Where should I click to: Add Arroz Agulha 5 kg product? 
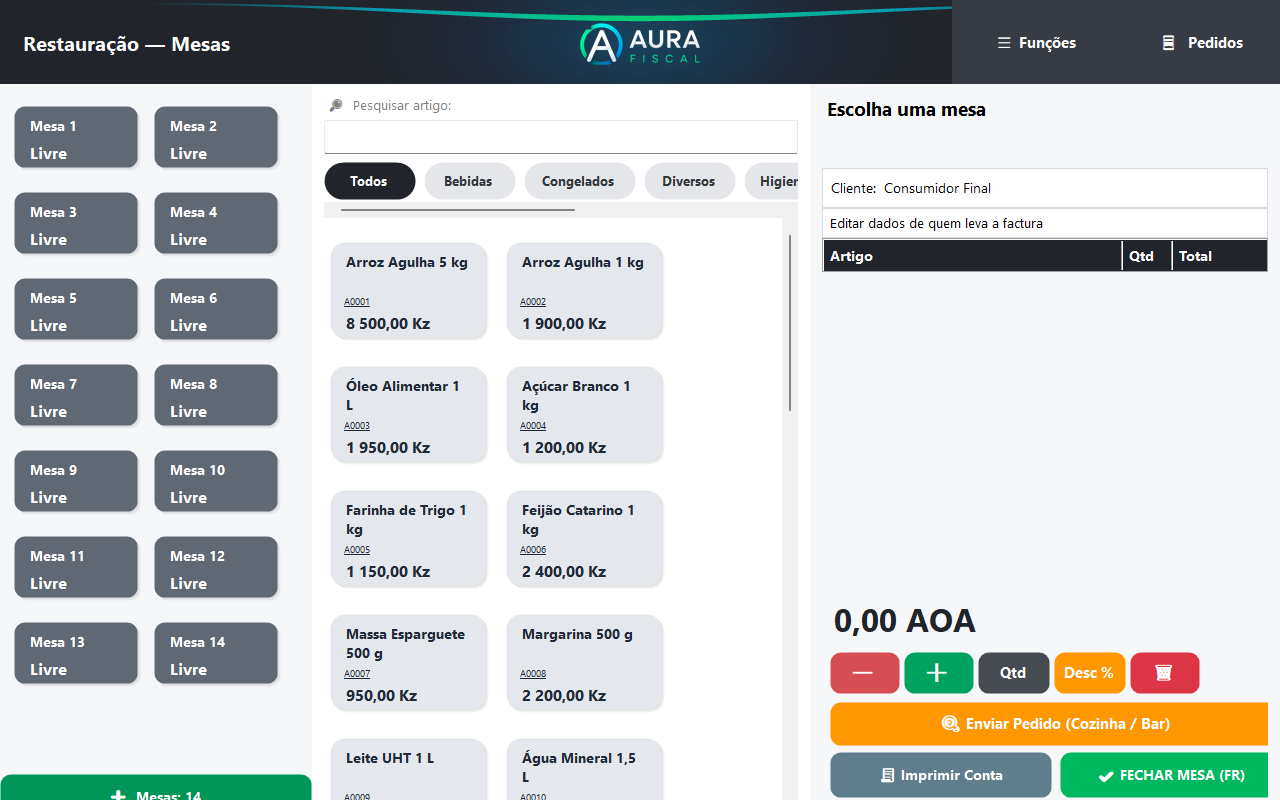(x=409, y=291)
